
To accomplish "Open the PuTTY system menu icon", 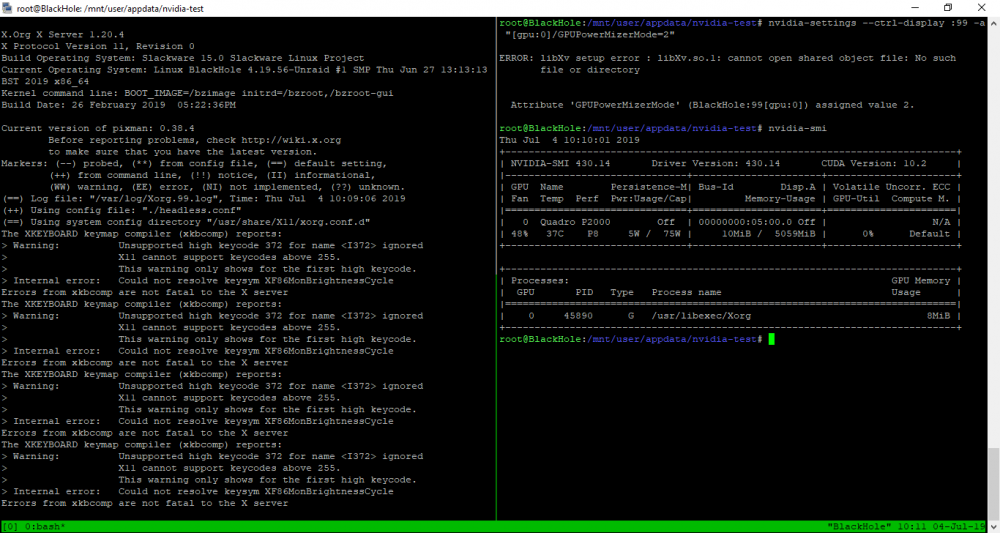I will pos(8,8).
